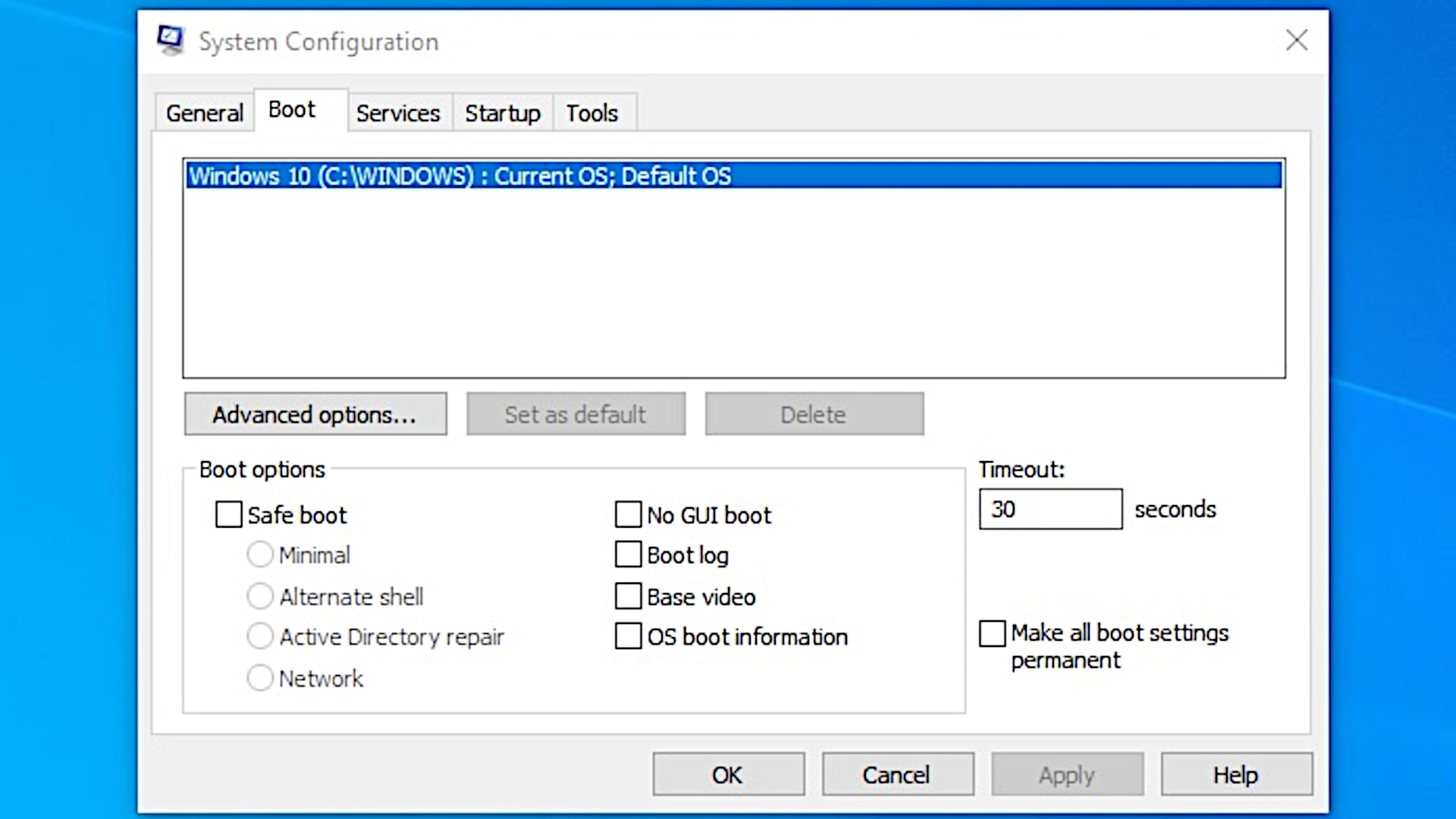Click the System Configuration title bar icon

point(171,40)
